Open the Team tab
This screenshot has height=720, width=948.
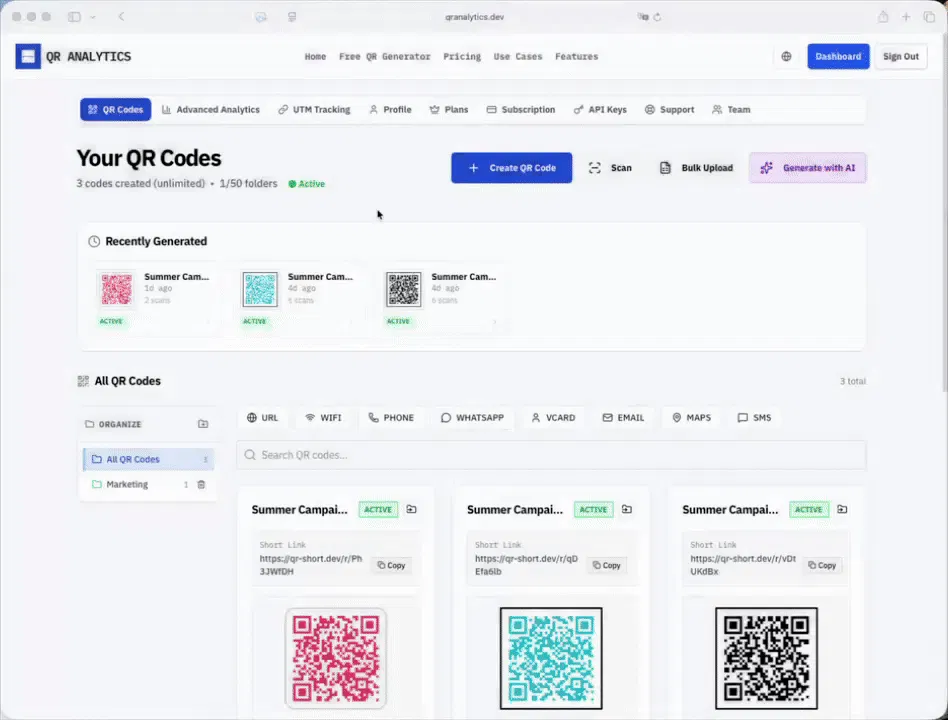[731, 109]
